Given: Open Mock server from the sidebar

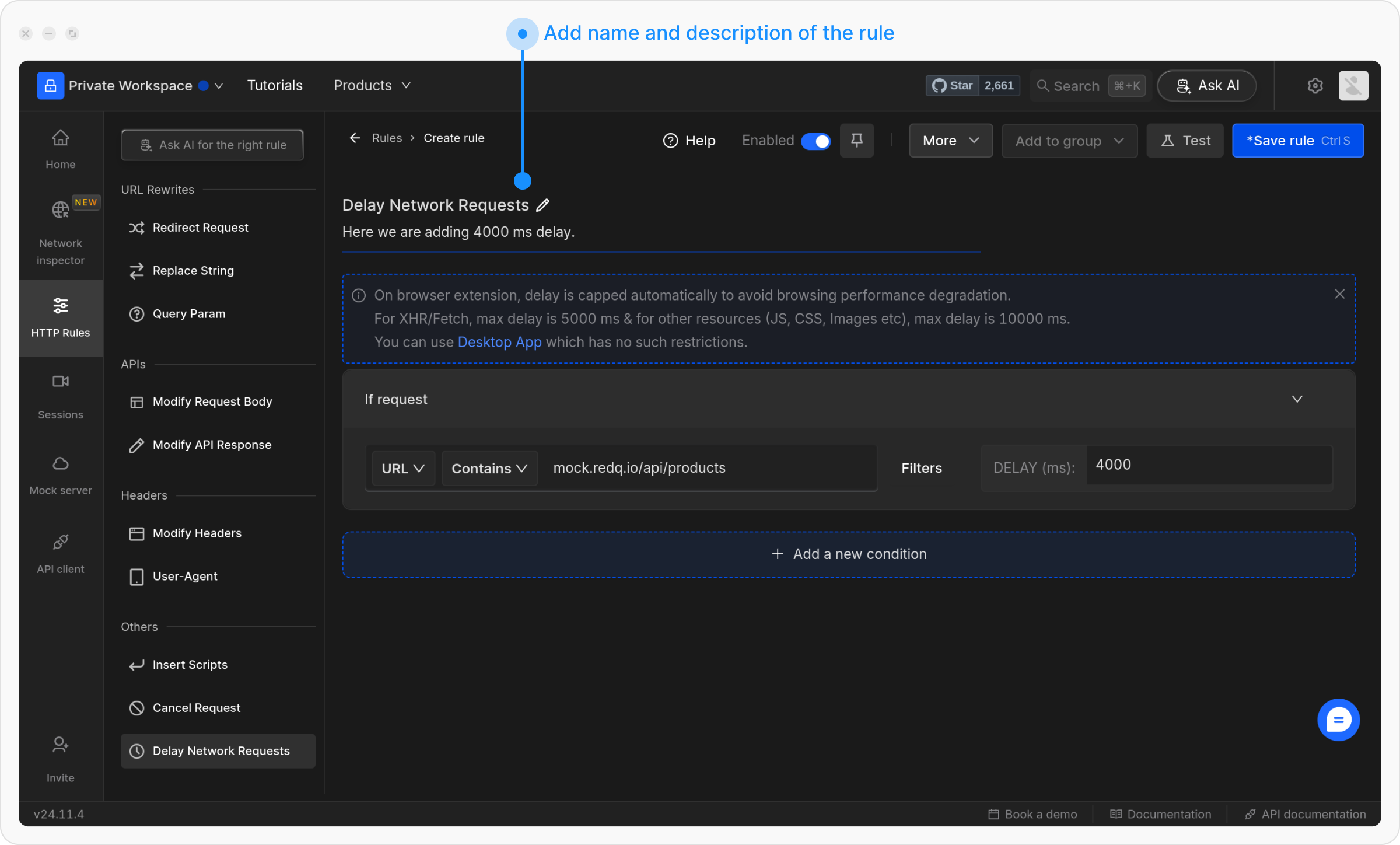Looking at the screenshot, I should 61,475.
